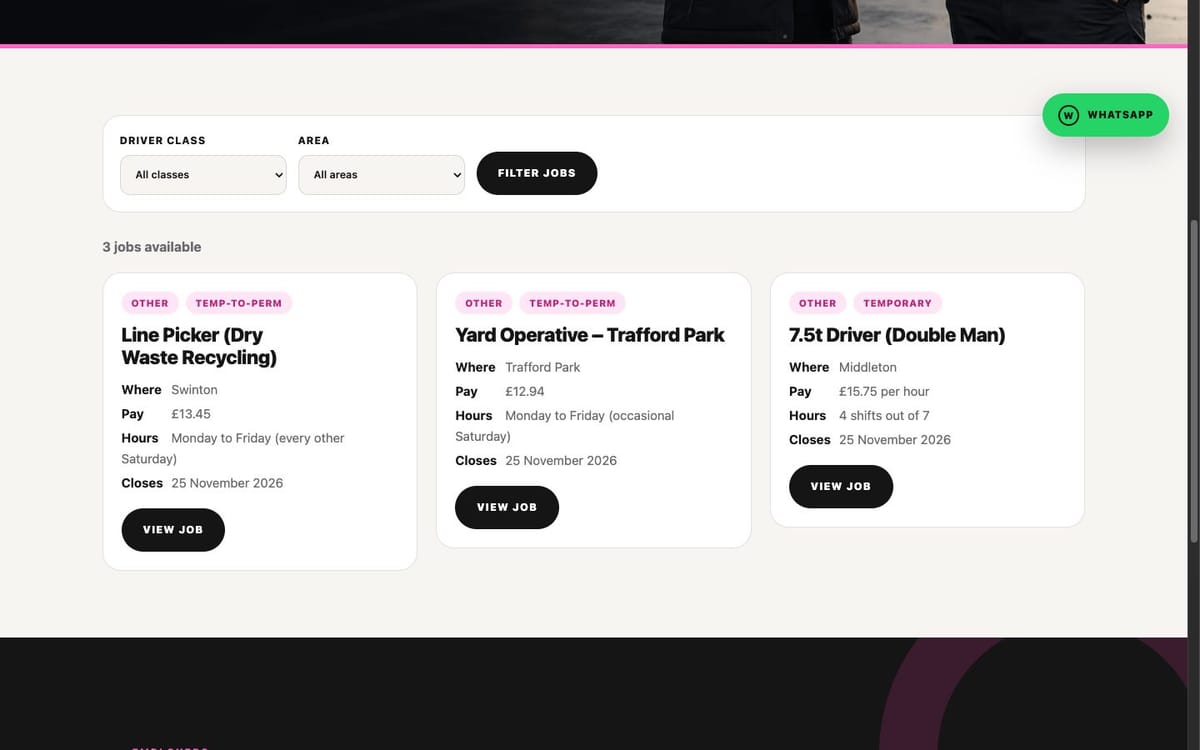Click the Yard Operative – Trafford Park title
Image resolution: width=1200 pixels, height=750 pixels.
click(x=590, y=335)
